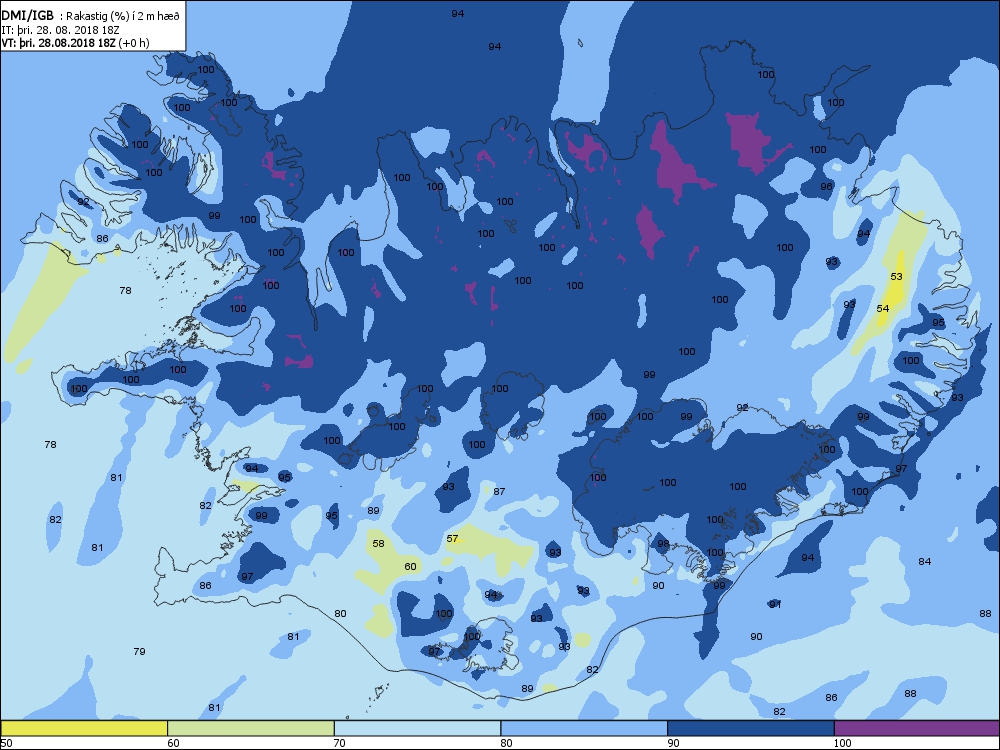The height and width of the screenshot is (750, 1000).
Task: Click the legend scale label '70'
Action: 340,742
